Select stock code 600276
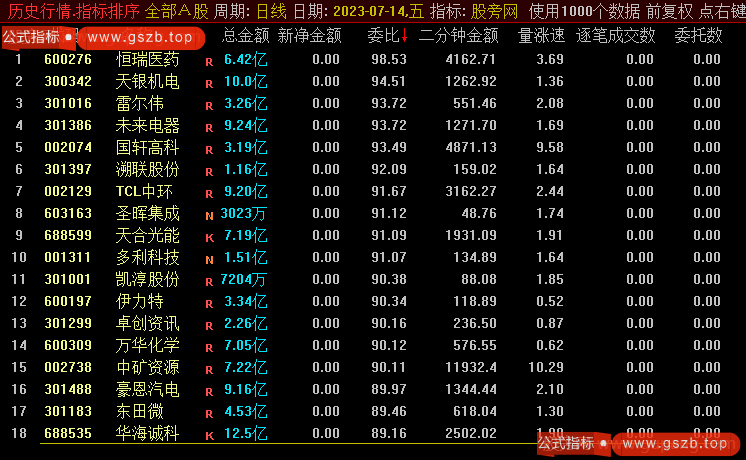This screenshot has width=746, height=460. click(68, 59)
